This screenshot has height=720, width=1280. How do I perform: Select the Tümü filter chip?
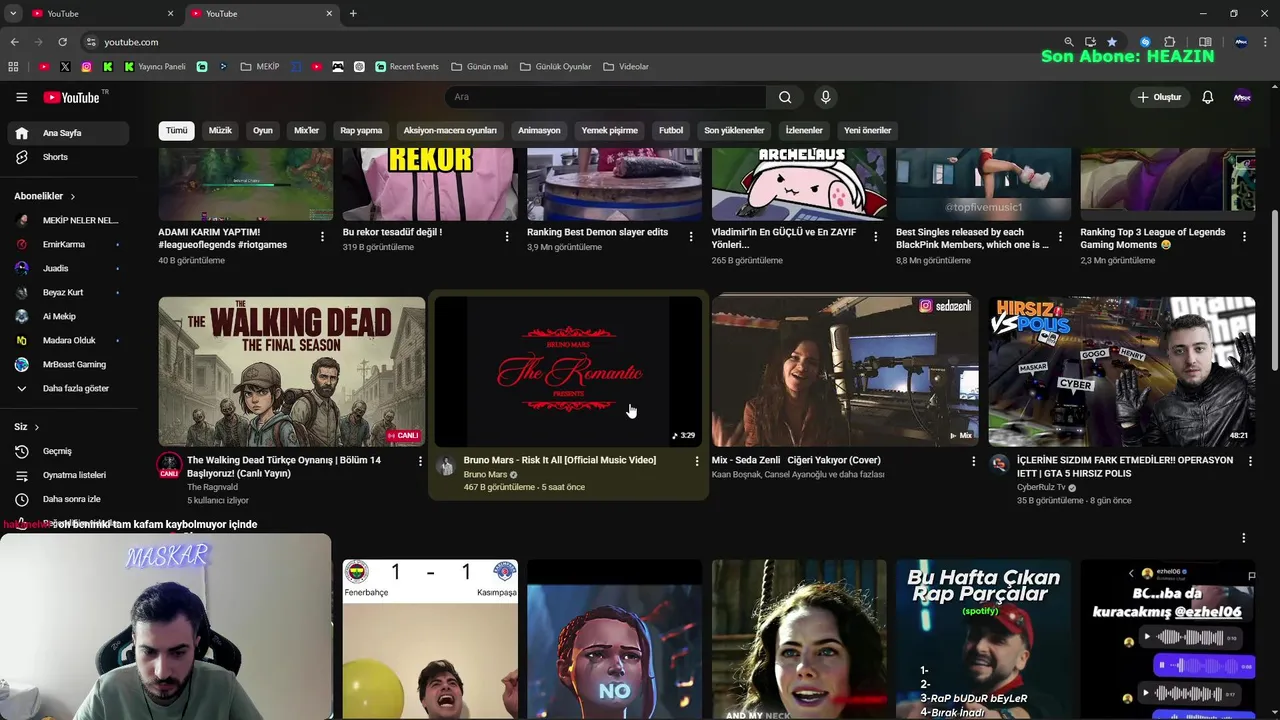(176, 130)
